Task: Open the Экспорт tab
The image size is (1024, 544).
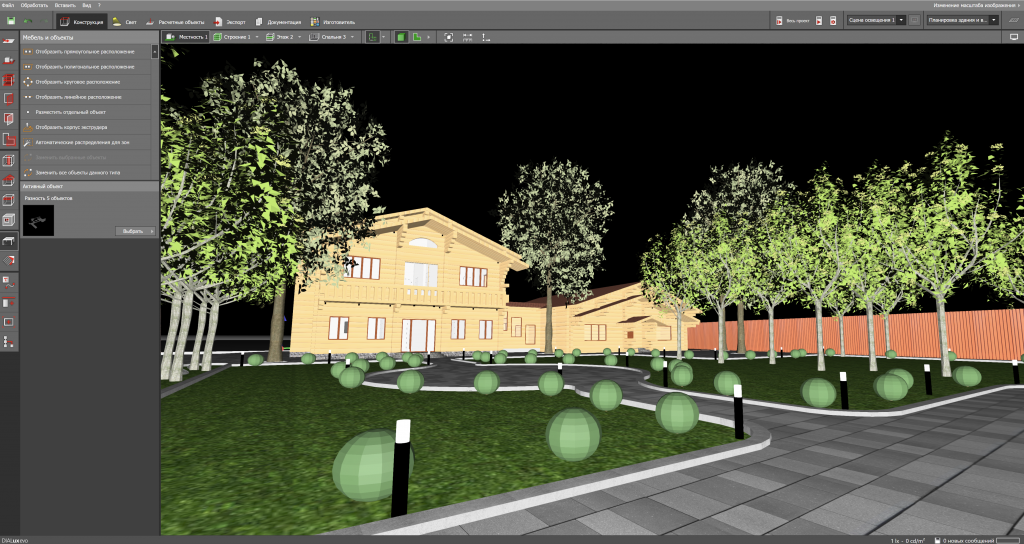Action: [x=228, y=20]
